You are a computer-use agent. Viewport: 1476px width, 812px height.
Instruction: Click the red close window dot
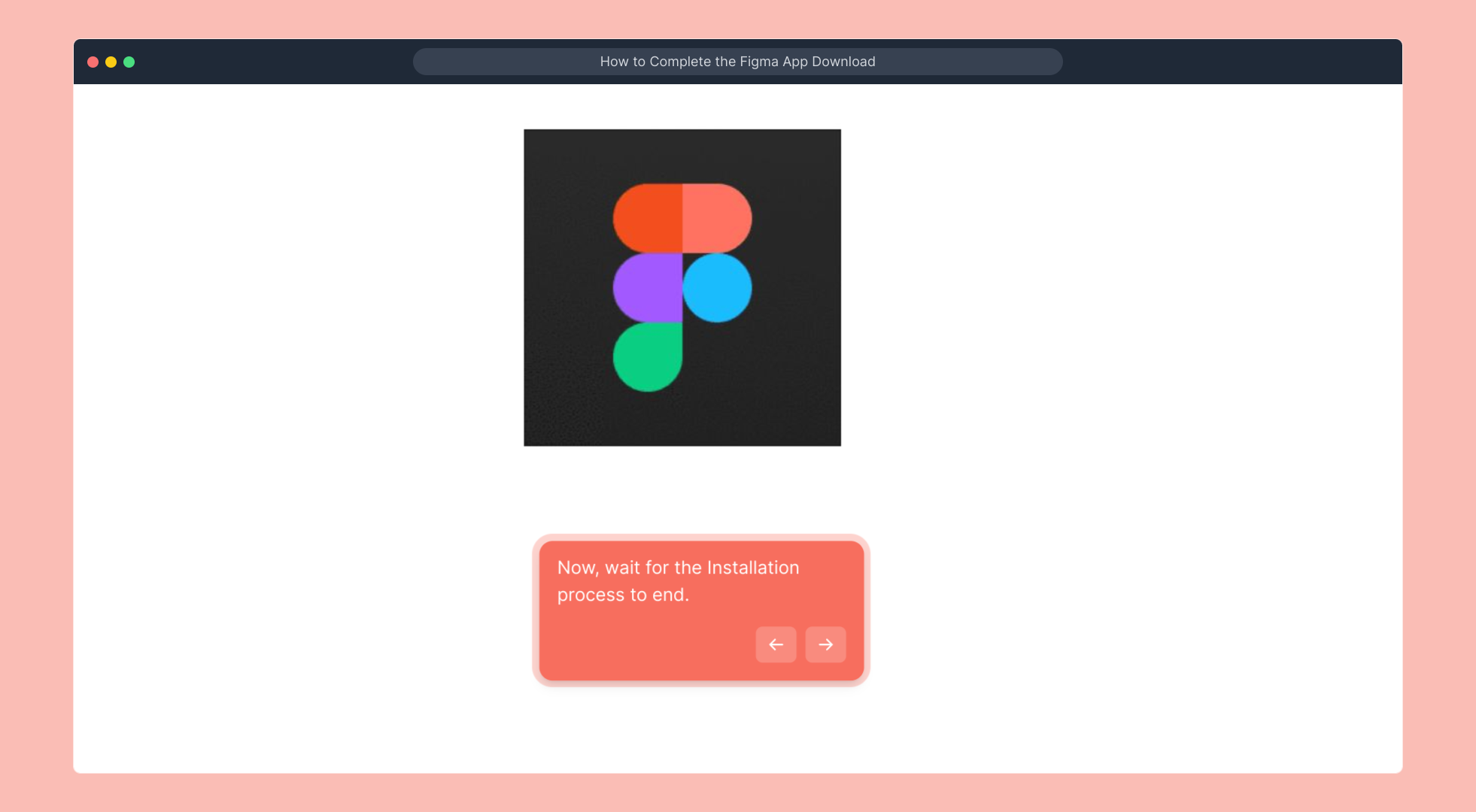(x=93, y=62)
